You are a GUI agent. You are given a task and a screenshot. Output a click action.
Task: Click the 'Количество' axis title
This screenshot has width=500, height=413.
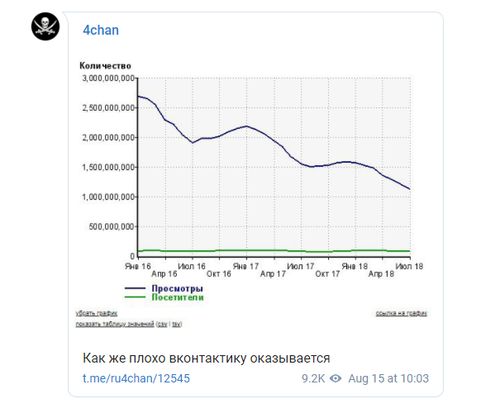(x=105, y=66)
